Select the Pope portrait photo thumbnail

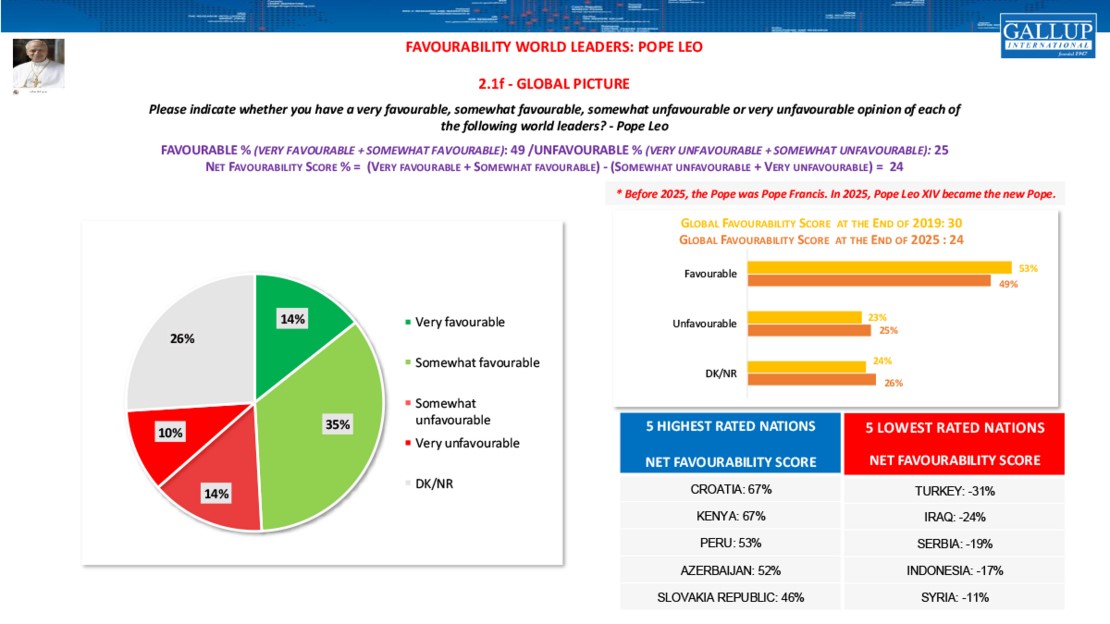(x=38, y=65)
